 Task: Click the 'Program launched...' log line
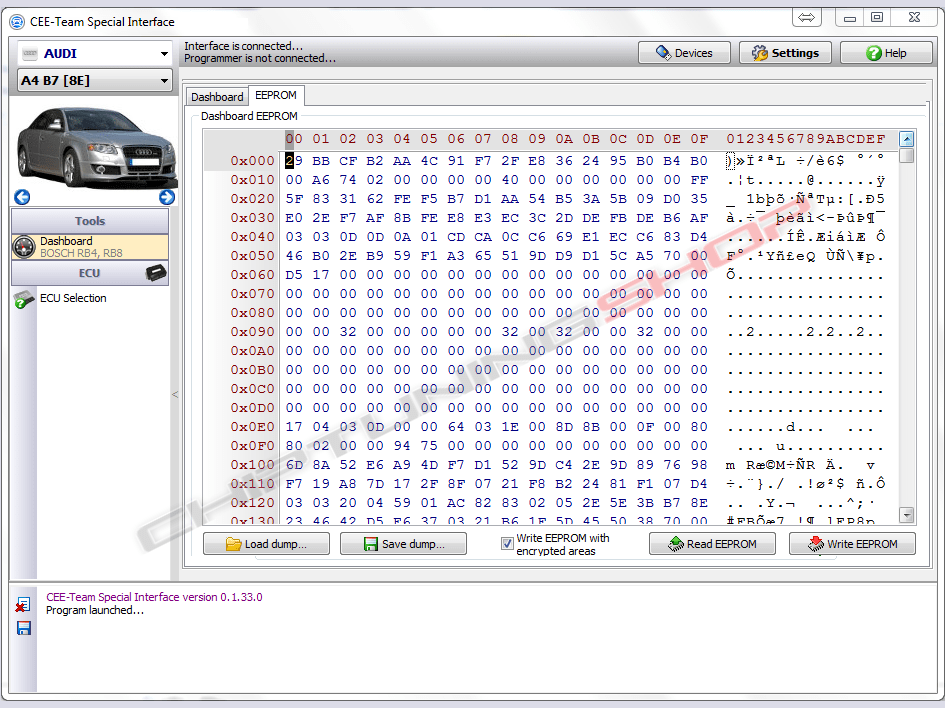click(x=95, y=610)
